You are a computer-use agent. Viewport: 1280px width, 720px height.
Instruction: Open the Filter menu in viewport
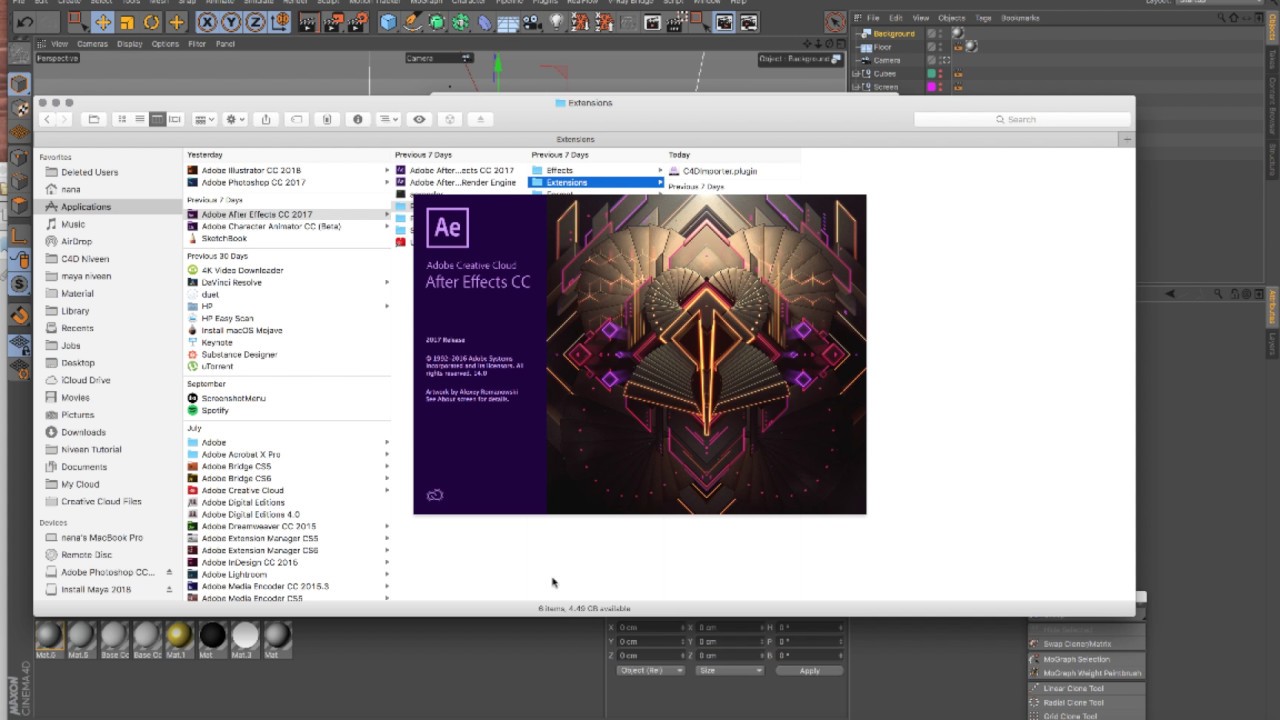click(197, 44)
